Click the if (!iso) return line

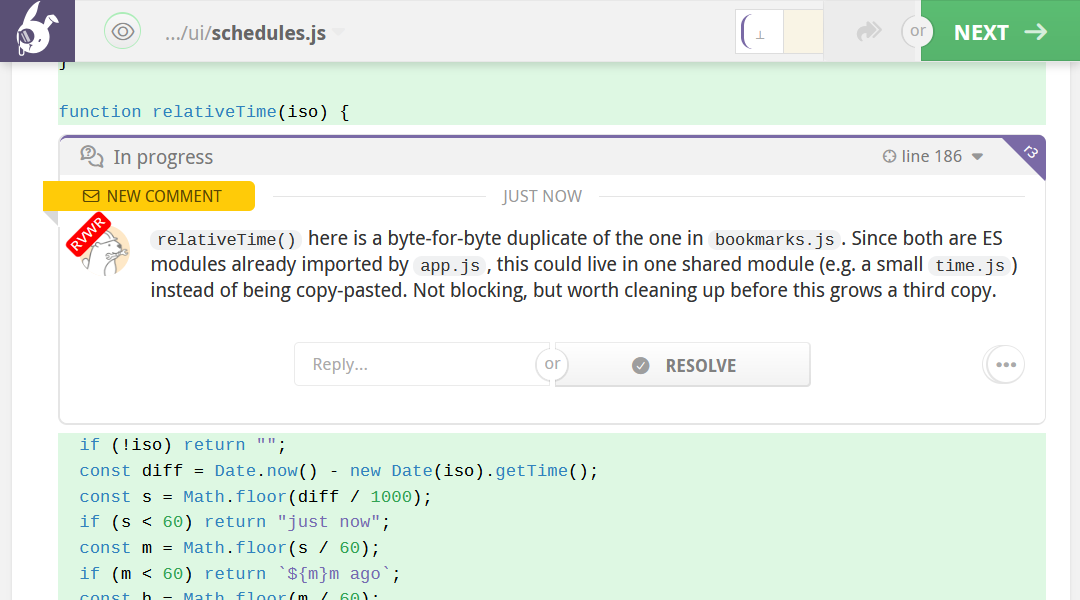pyautogui.click(x=183, y=445)
